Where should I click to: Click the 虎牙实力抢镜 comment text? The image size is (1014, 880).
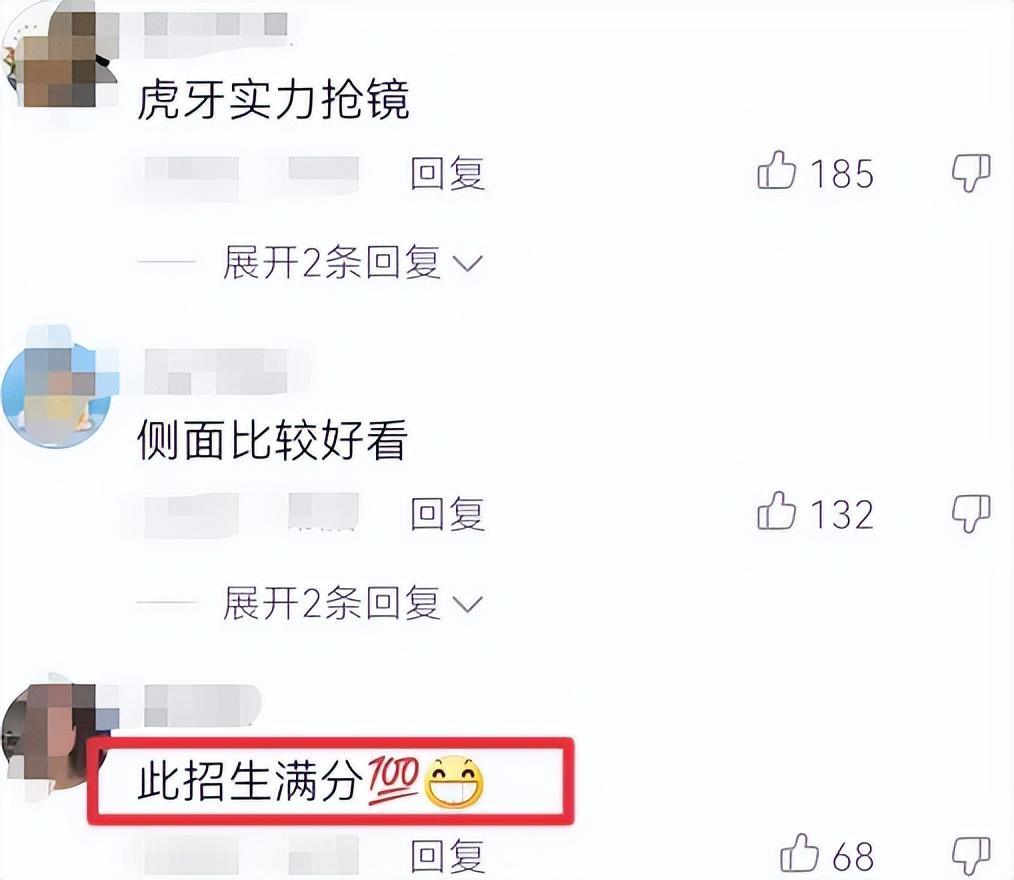[x=273, y=100]
